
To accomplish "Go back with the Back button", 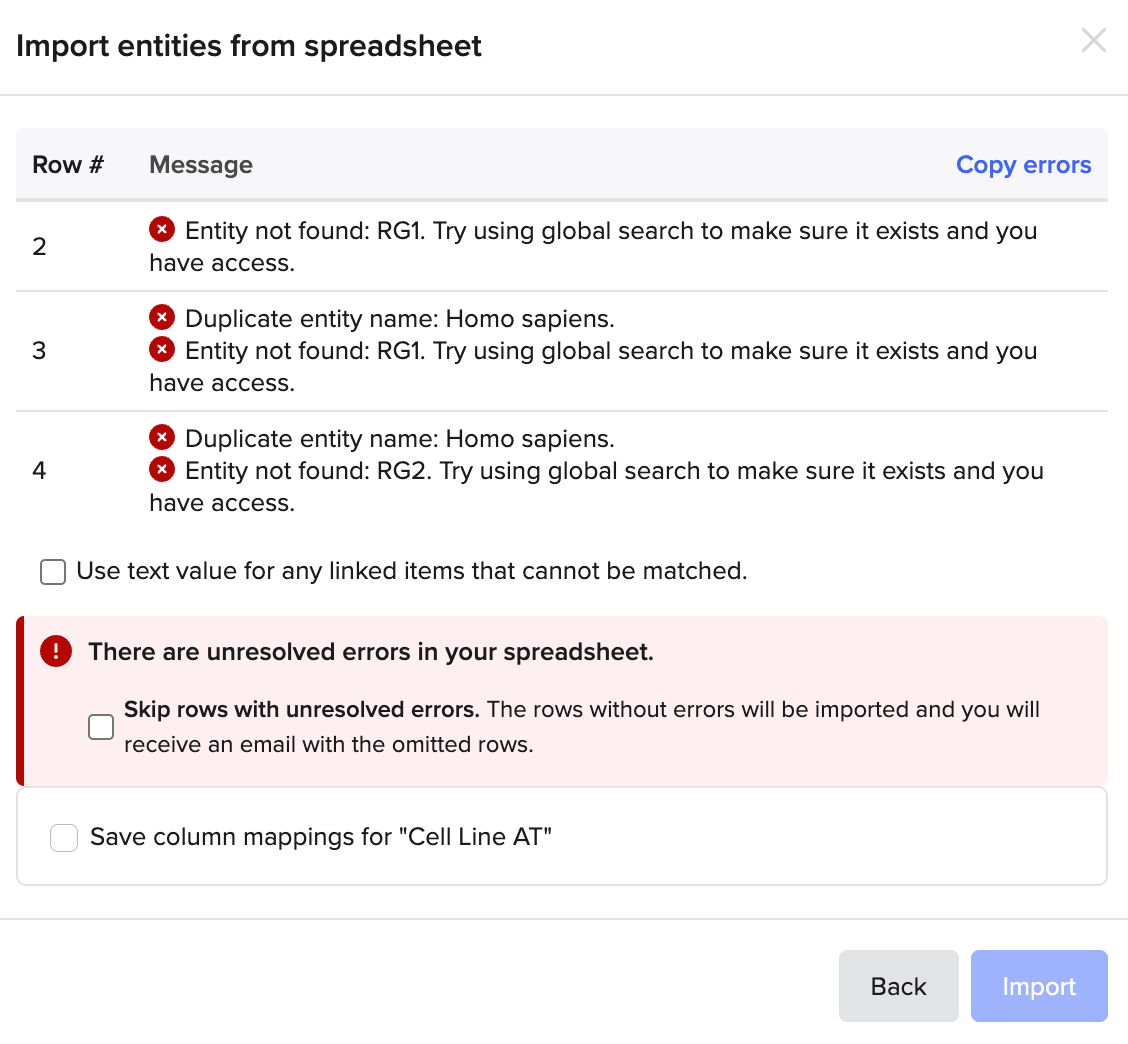I will (898, 986).
